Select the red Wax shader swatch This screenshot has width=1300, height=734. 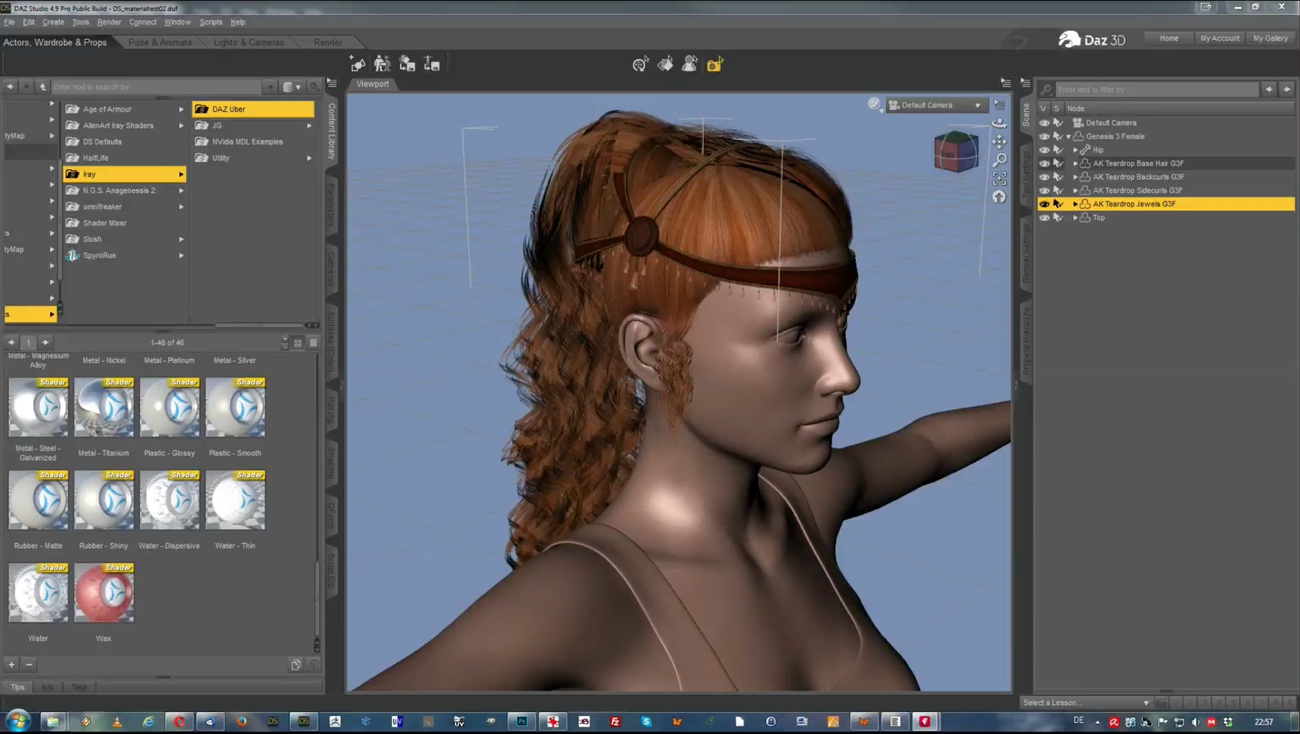pos(103,592)
